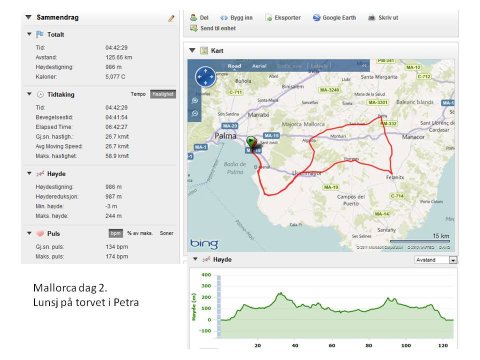This screenshot has height=360, width=480.
Task: Switch Puls display to % av maks
Action: [x=140, y=233]
